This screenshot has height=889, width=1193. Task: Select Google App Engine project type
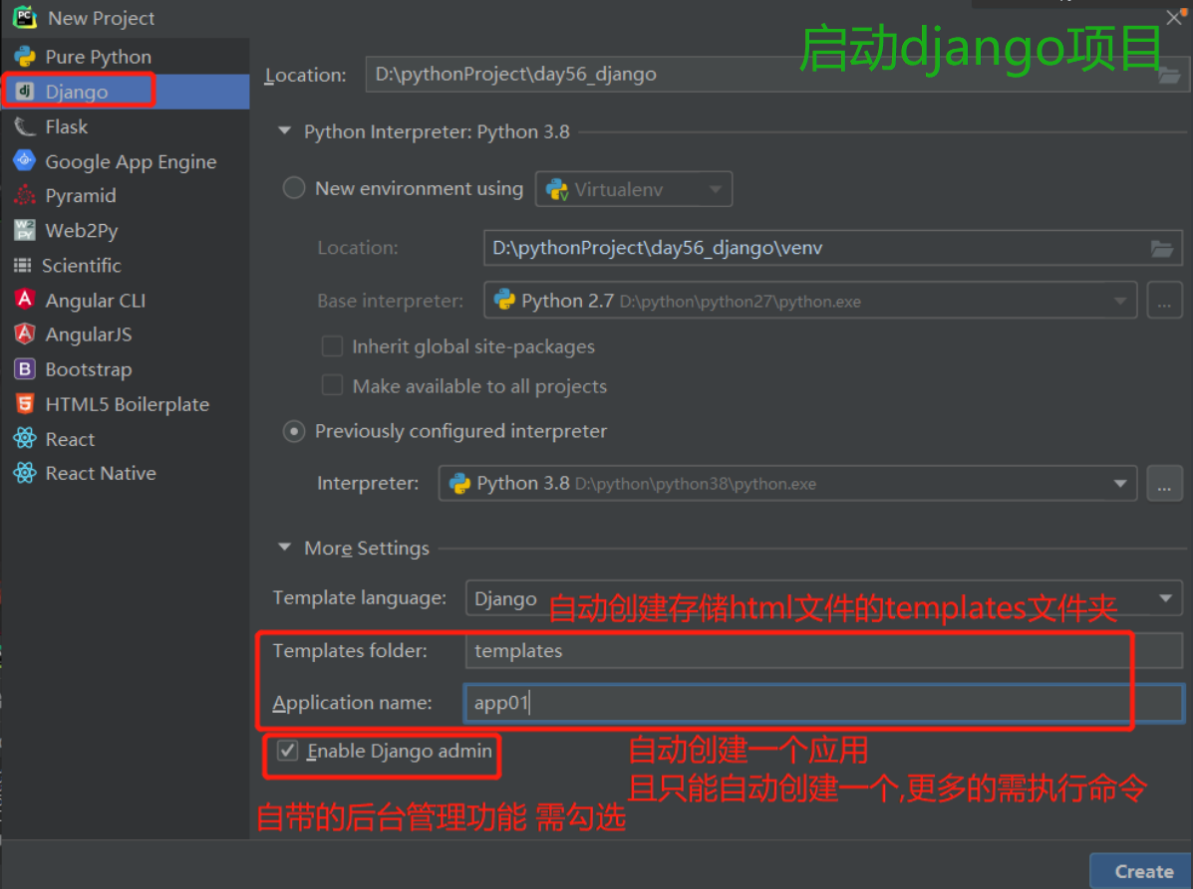(x=126, y=161)
